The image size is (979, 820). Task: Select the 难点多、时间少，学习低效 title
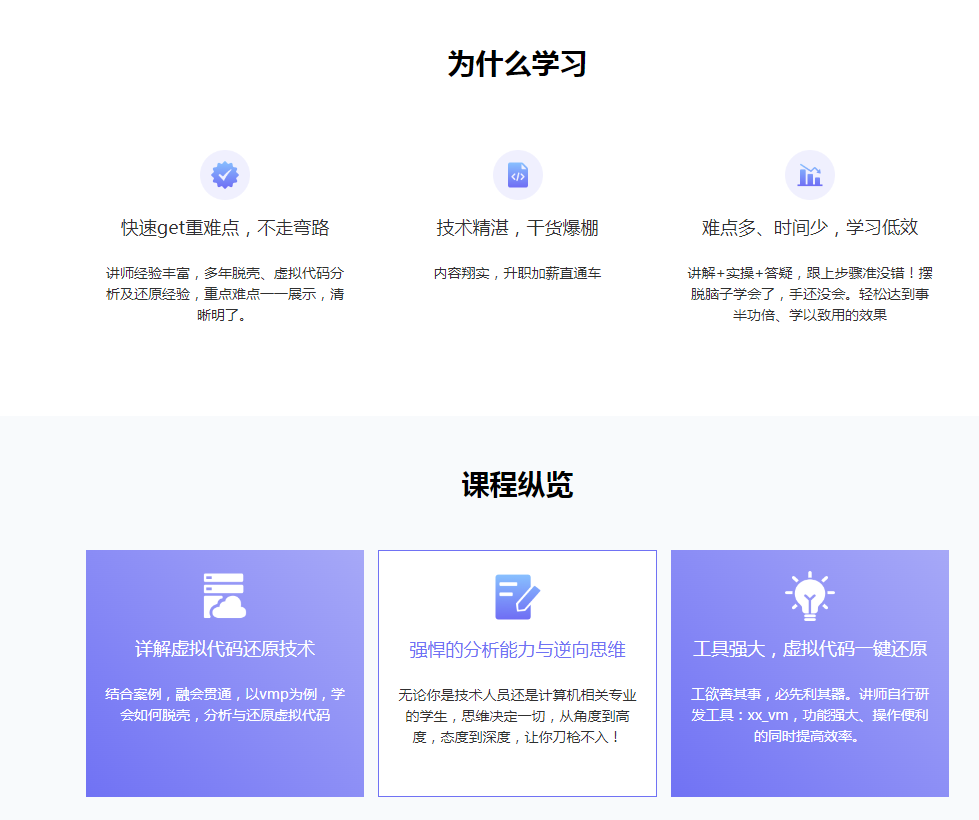(810, 228)
